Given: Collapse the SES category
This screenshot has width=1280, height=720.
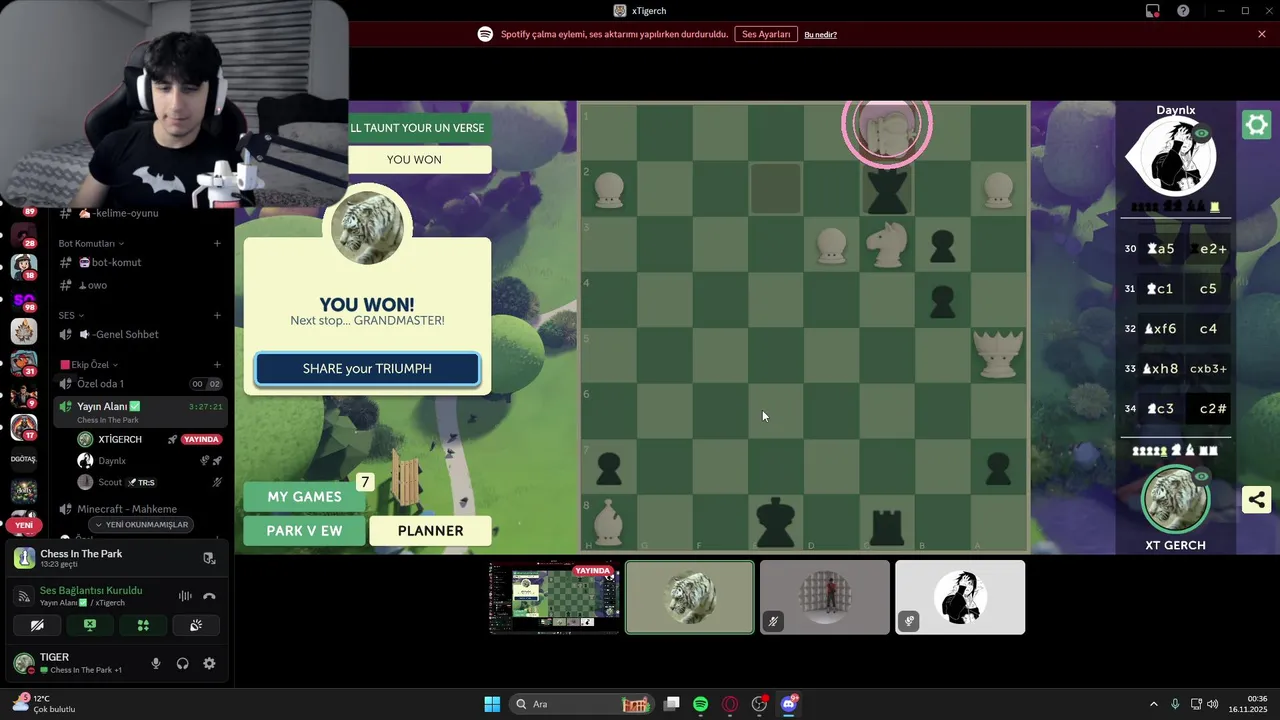Looking at the screenshot, I should pyautogui.click(x=71, y=315).
